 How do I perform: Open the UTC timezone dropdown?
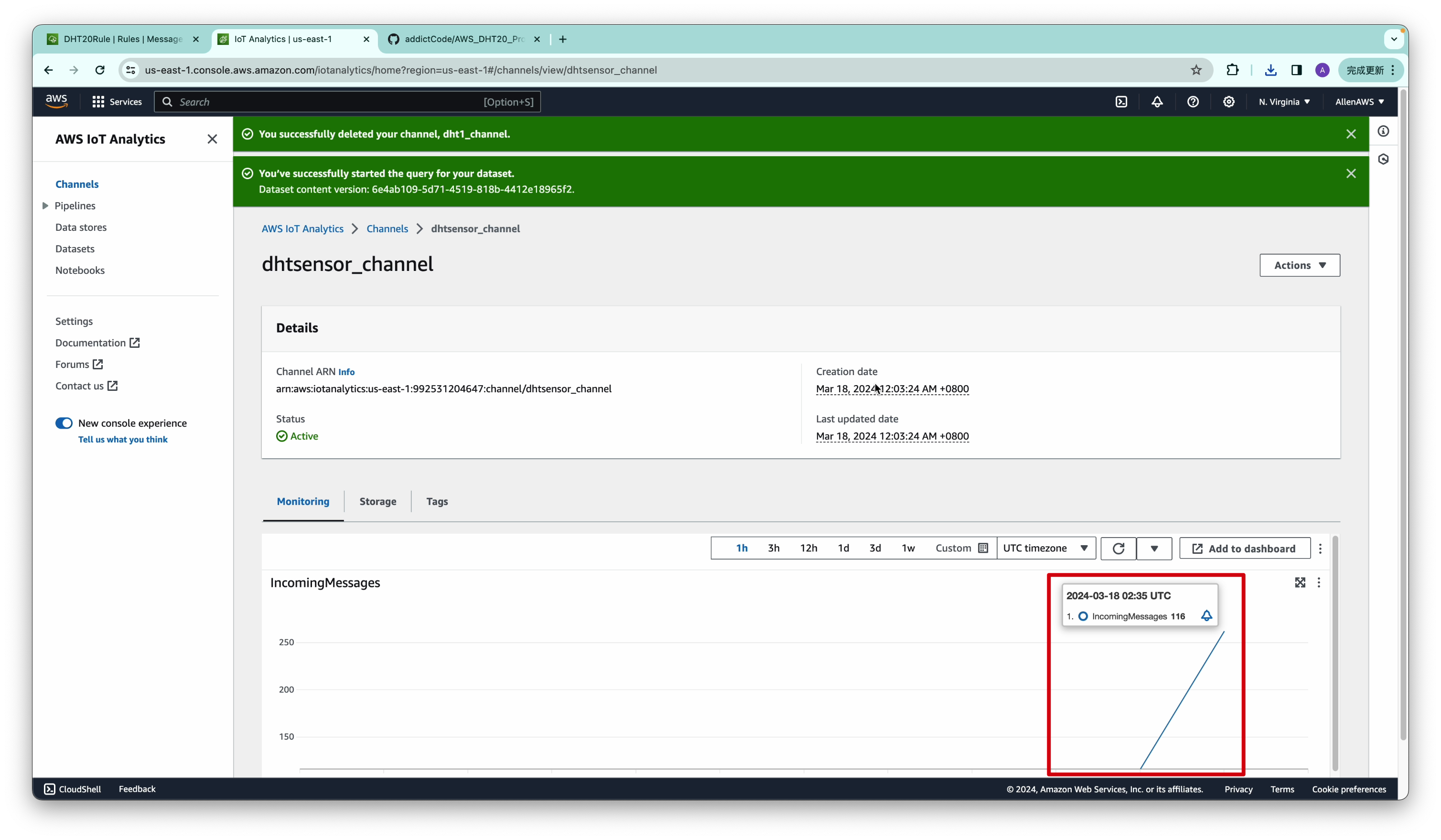[1045, 548]
